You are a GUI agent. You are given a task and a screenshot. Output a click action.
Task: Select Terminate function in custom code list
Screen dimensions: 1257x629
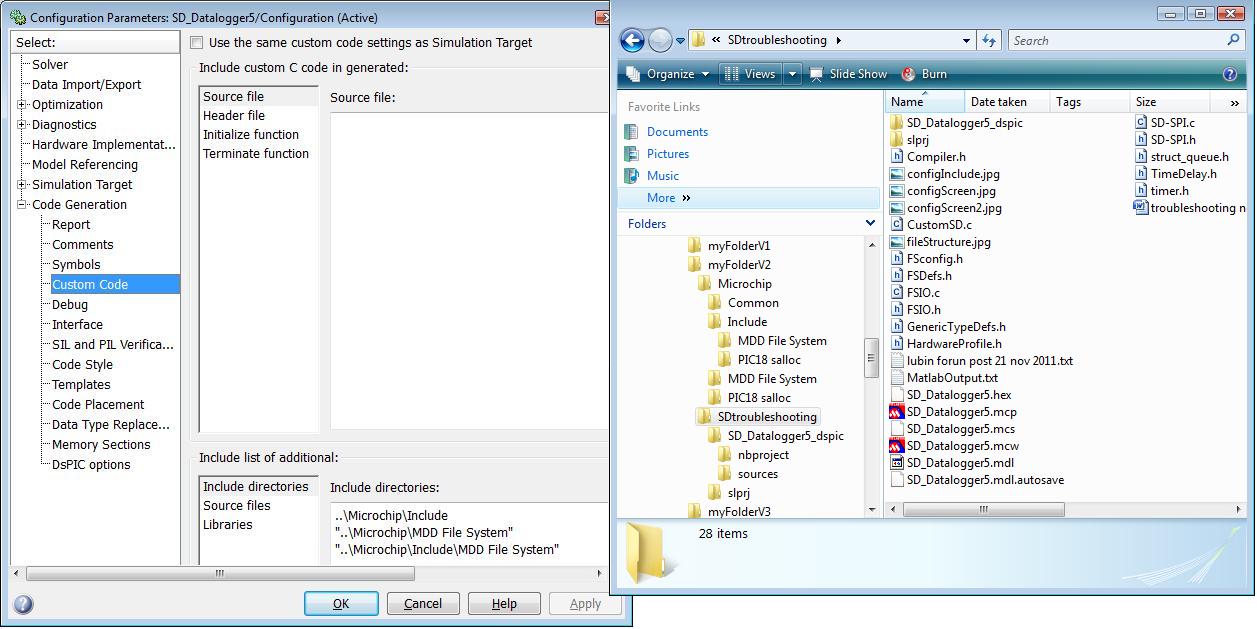click(256, 154)
